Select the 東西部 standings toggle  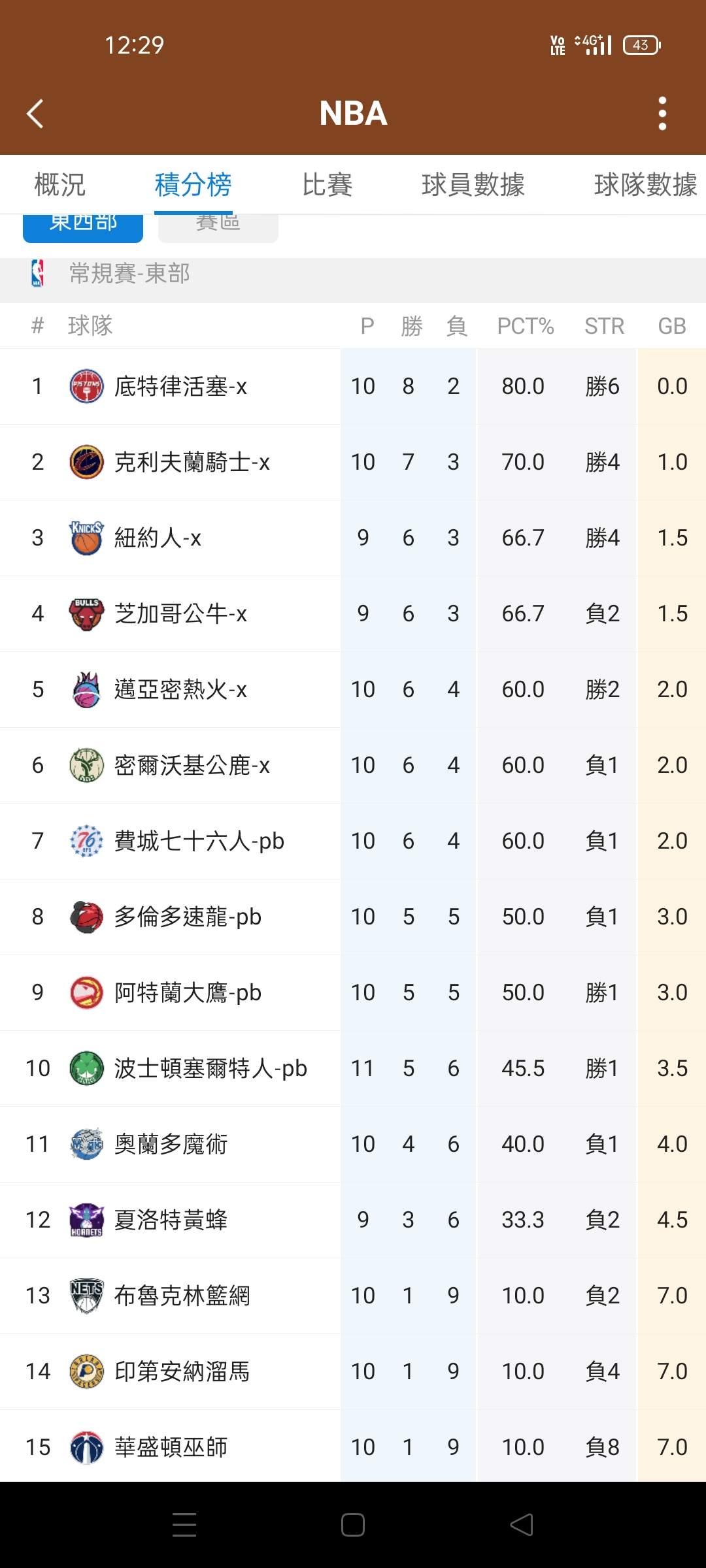[x=83, y=227]
